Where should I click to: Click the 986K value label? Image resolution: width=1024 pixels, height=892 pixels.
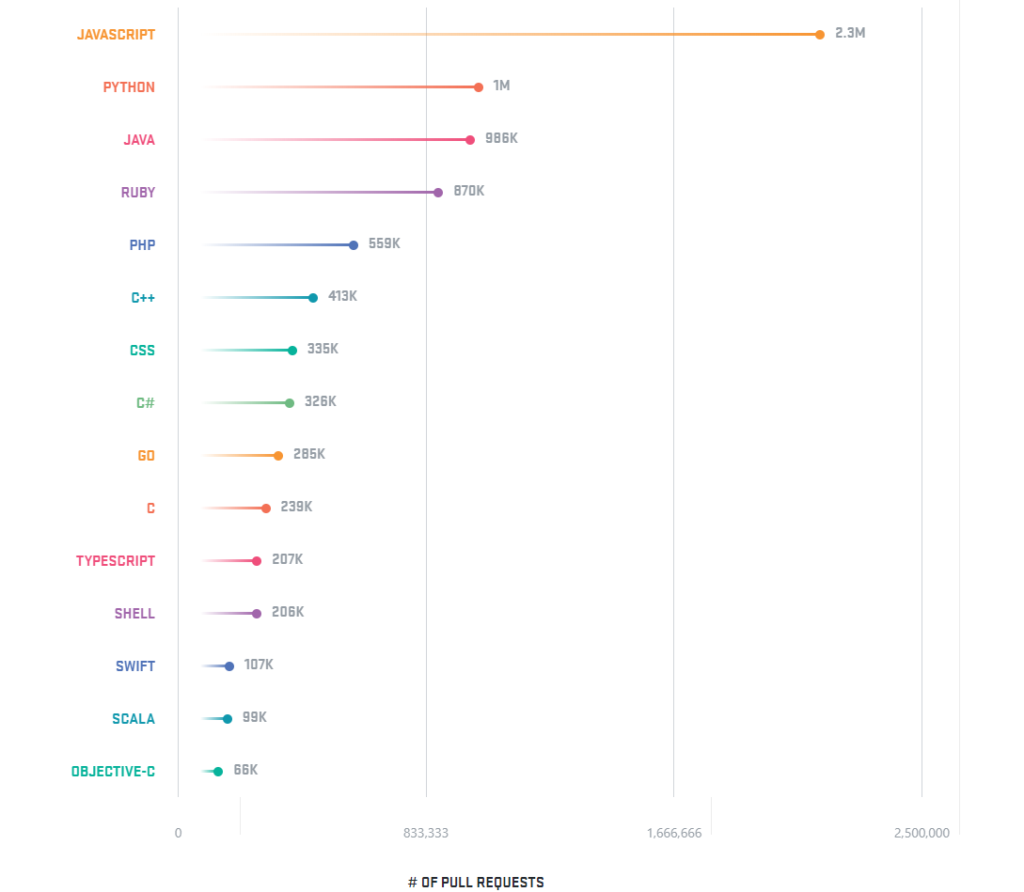coord(501,138)
